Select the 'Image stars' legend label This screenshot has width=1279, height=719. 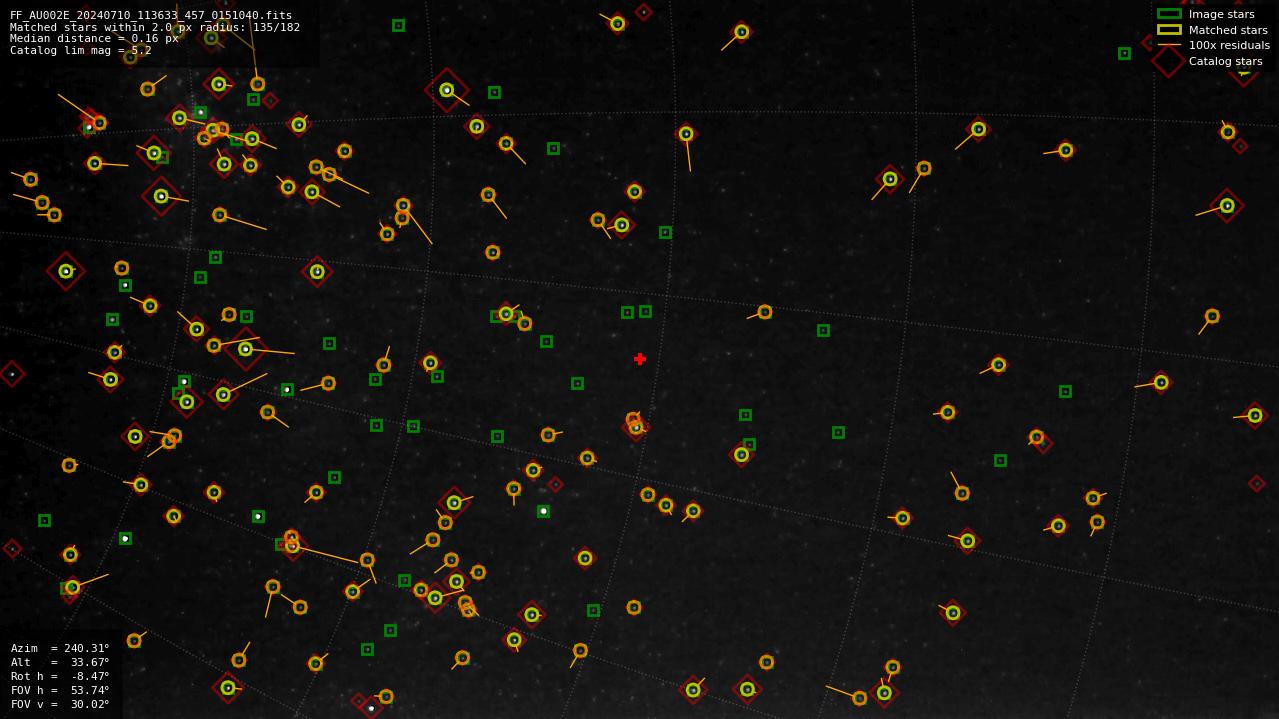click(x=1221, y=14)
